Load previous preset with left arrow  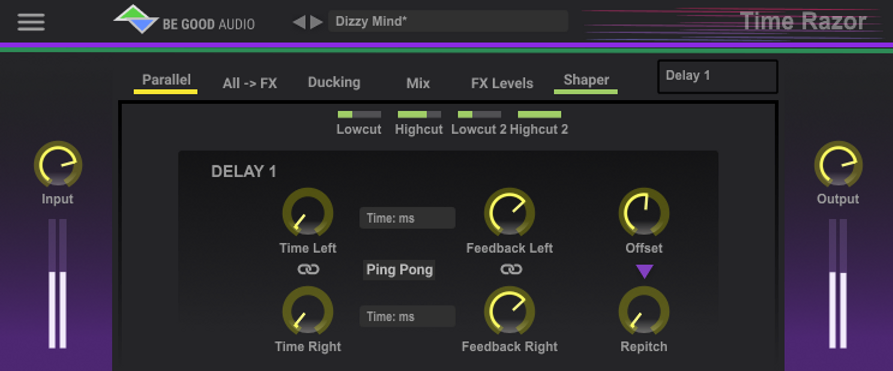coord(298,22)
